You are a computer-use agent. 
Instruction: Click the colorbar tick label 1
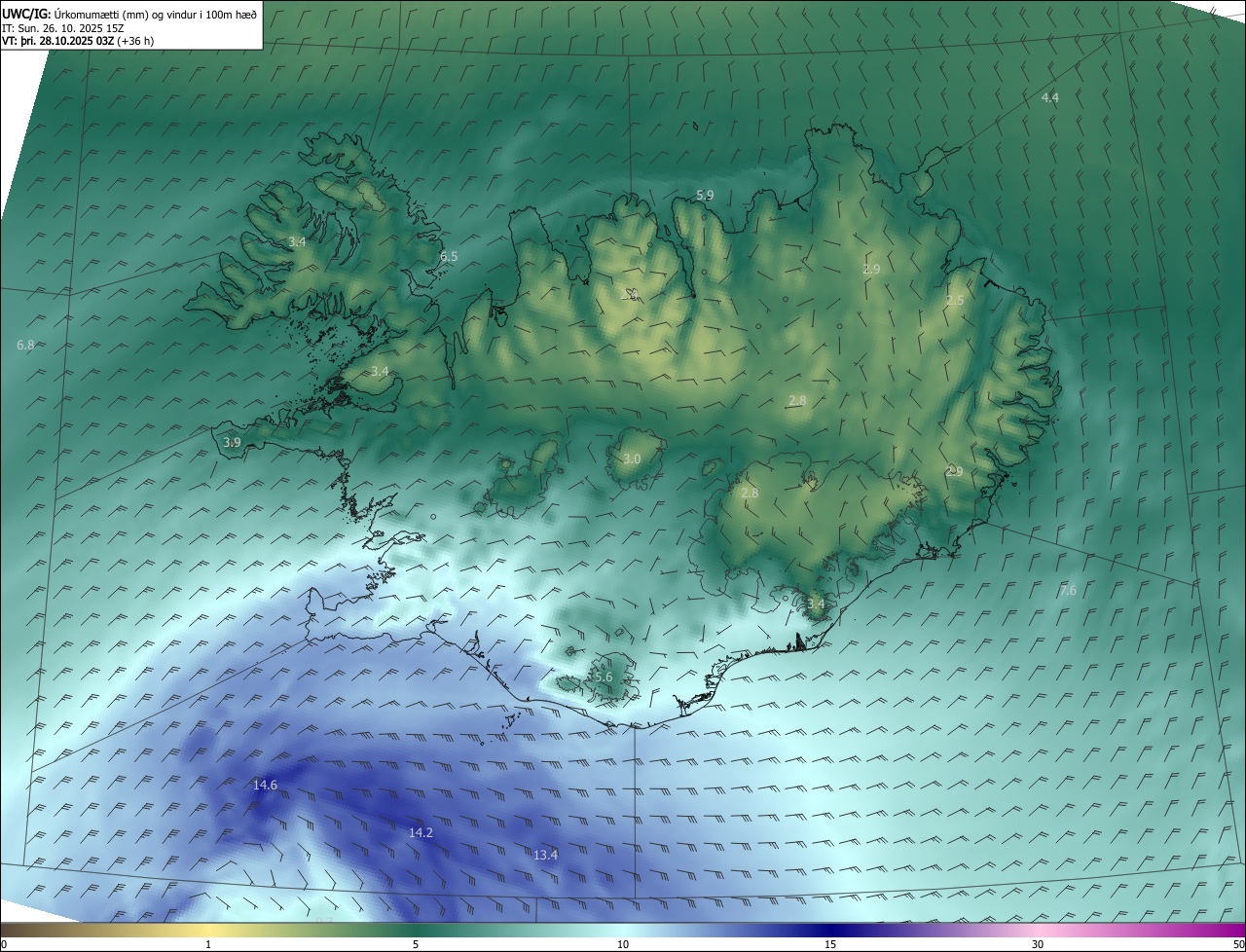click(209, 944)
